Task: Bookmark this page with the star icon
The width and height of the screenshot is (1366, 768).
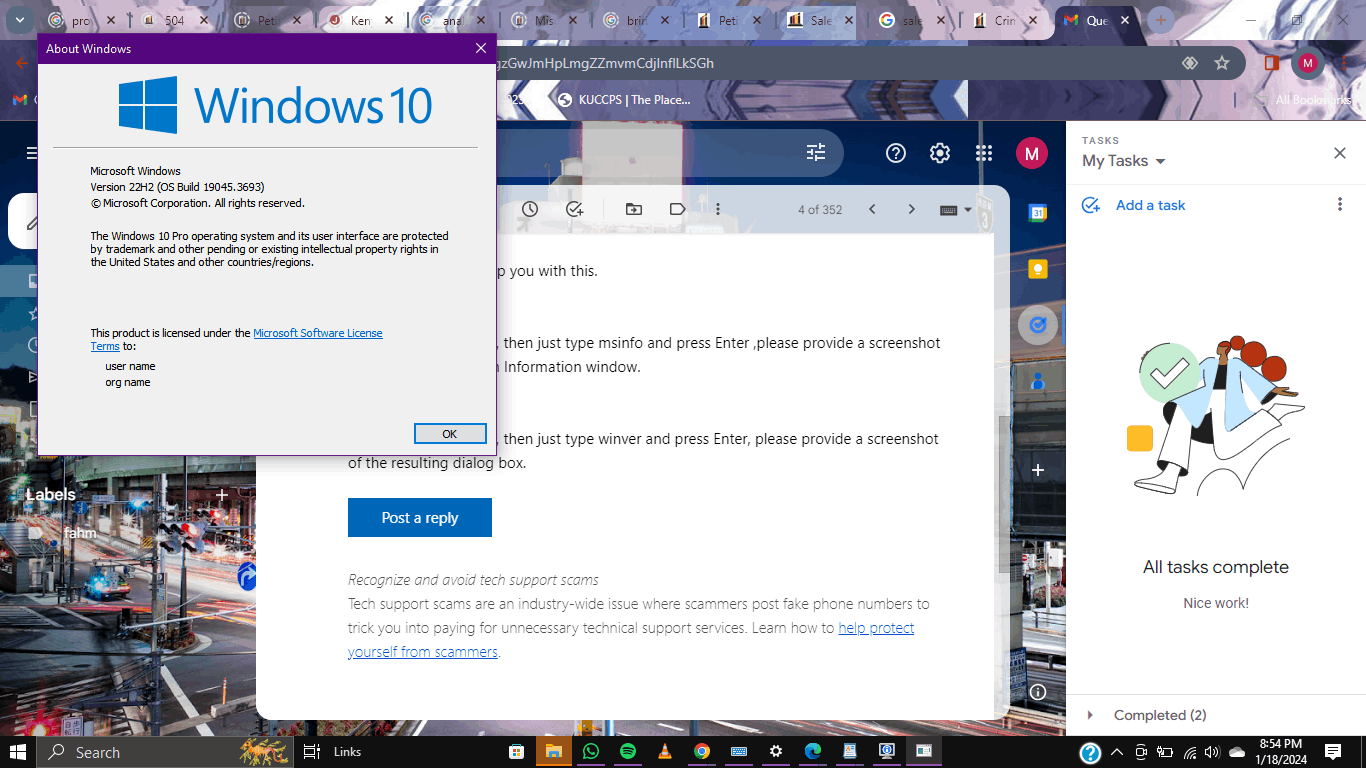Action: [1222, 62]
